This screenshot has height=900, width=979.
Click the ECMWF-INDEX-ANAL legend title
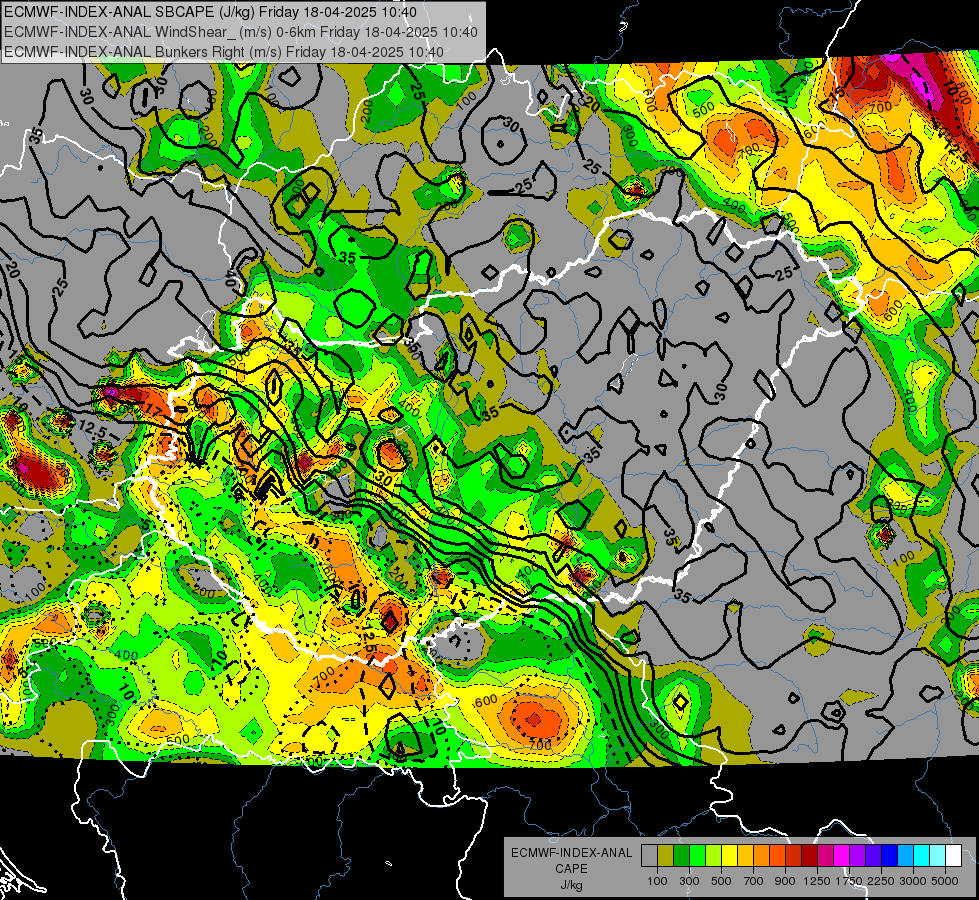coord(571,853)
